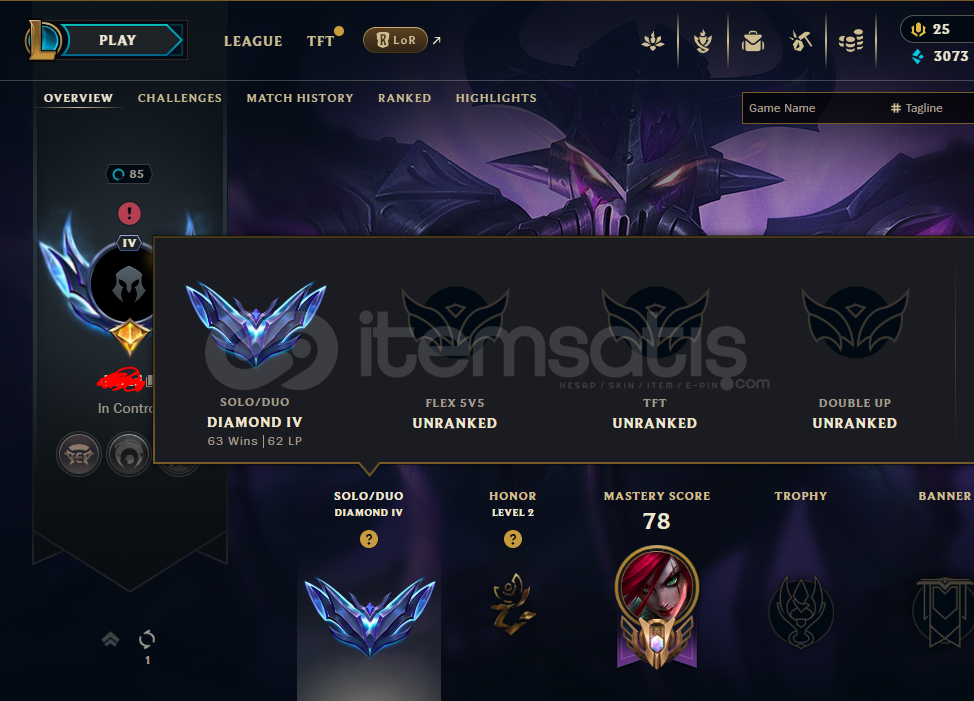The width and height of the screenshot is (974, 701).
Task: Open the Items backpack icon
Action: (x=752, y=42)
